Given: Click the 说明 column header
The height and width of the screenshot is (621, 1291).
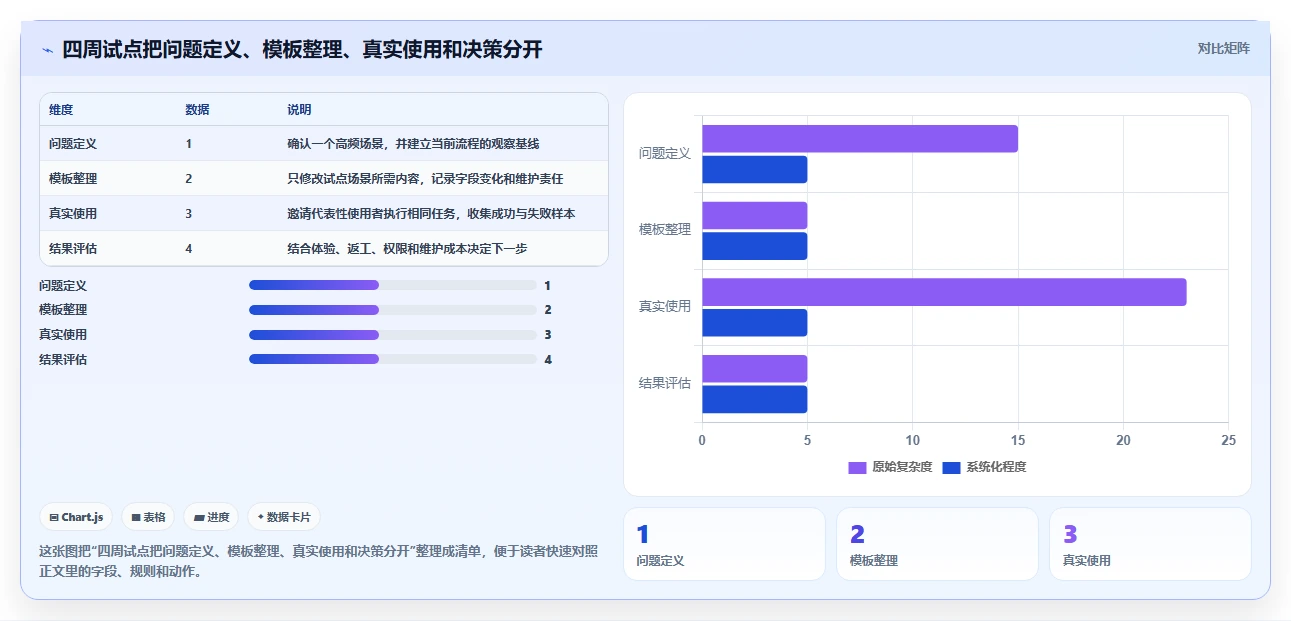Looking at the screenshot, I should tap(299, 110).
